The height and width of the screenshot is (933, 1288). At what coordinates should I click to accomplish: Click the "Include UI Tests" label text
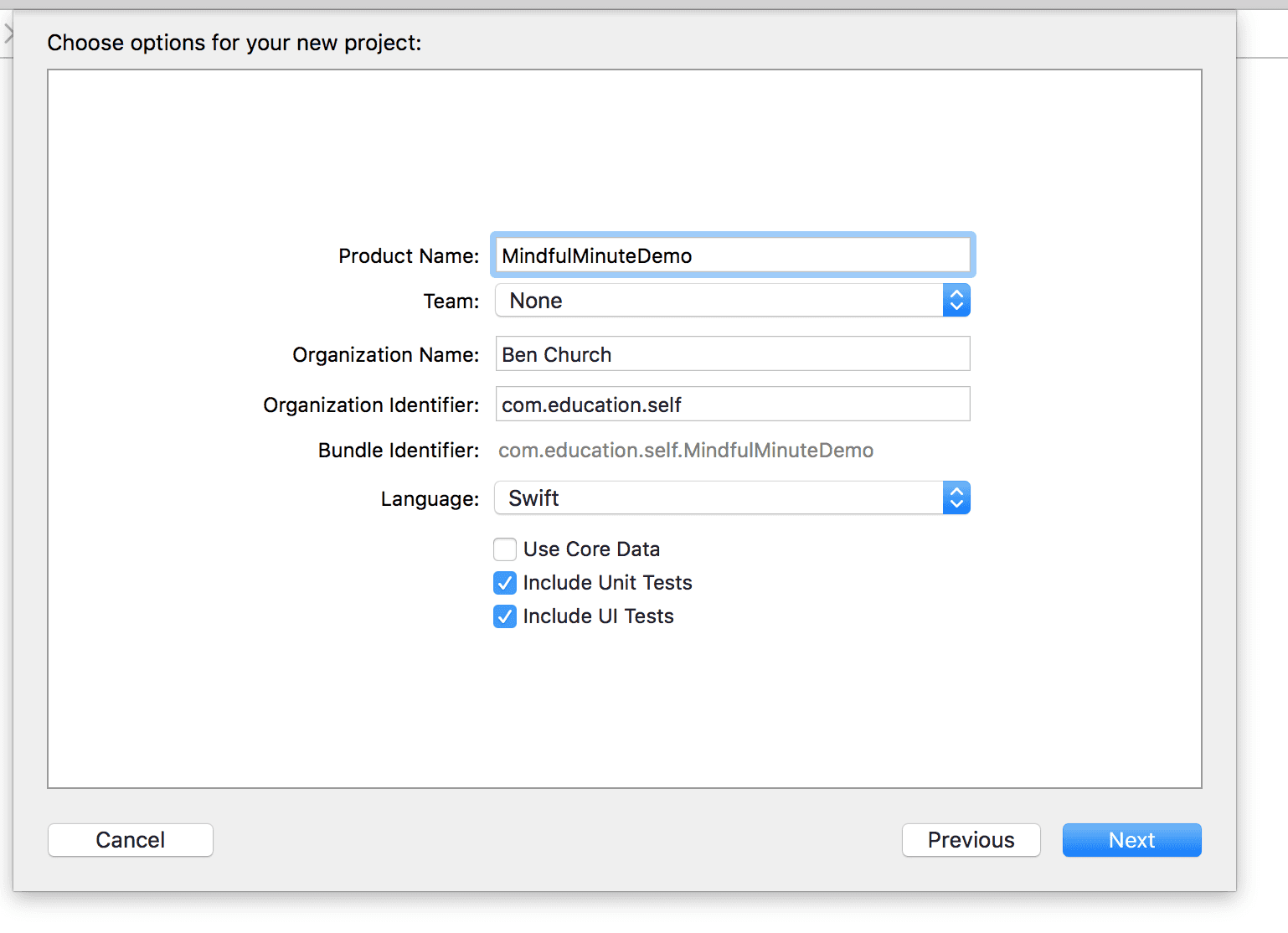click(x=598, y=616)
